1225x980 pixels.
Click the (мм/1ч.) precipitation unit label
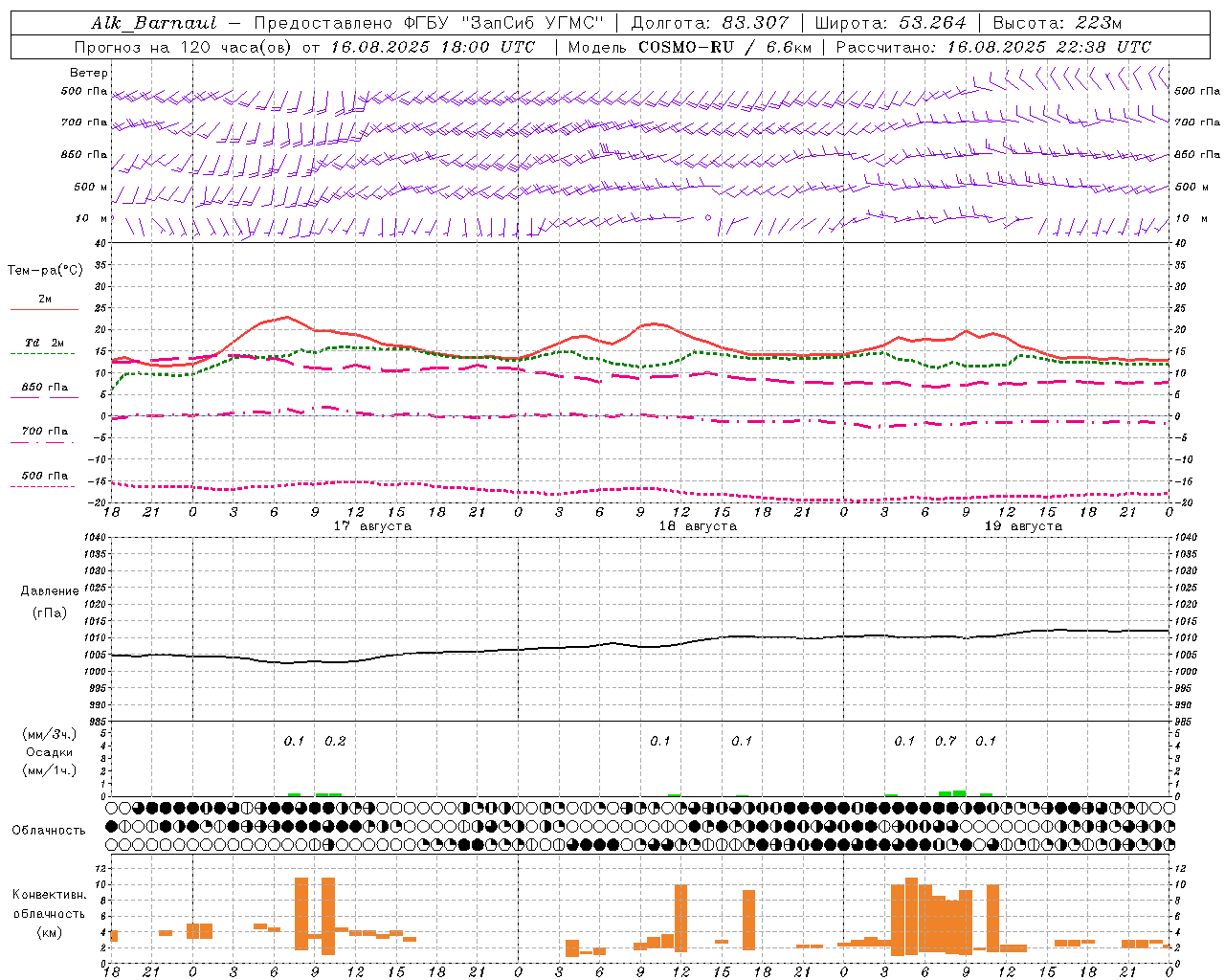pyautogui.click(x=50, y=770)
